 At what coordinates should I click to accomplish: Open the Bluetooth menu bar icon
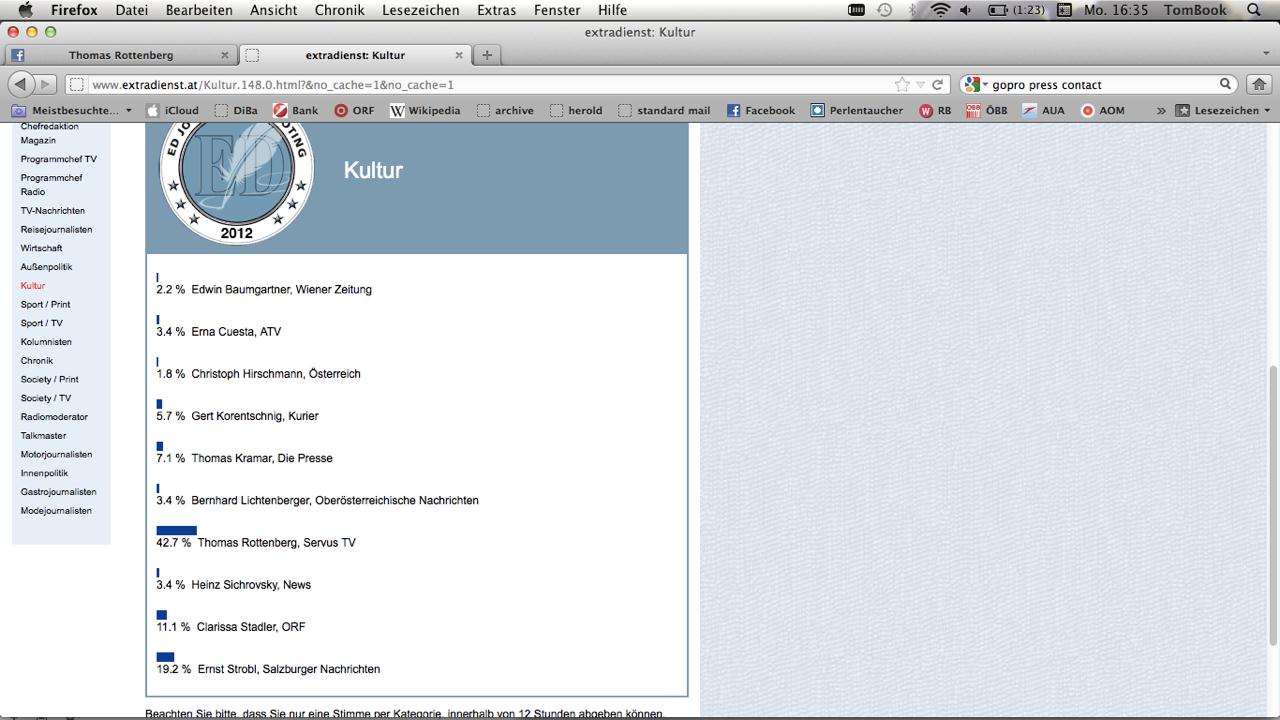(x=912, y=10)
